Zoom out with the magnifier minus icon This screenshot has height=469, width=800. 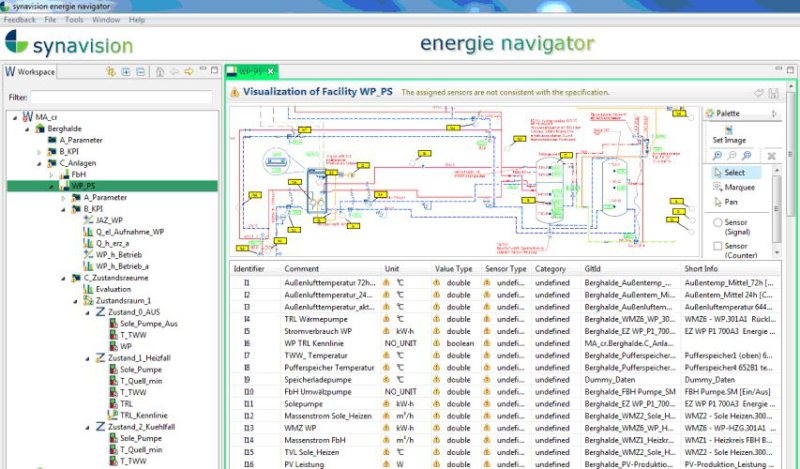pos(732,156)
